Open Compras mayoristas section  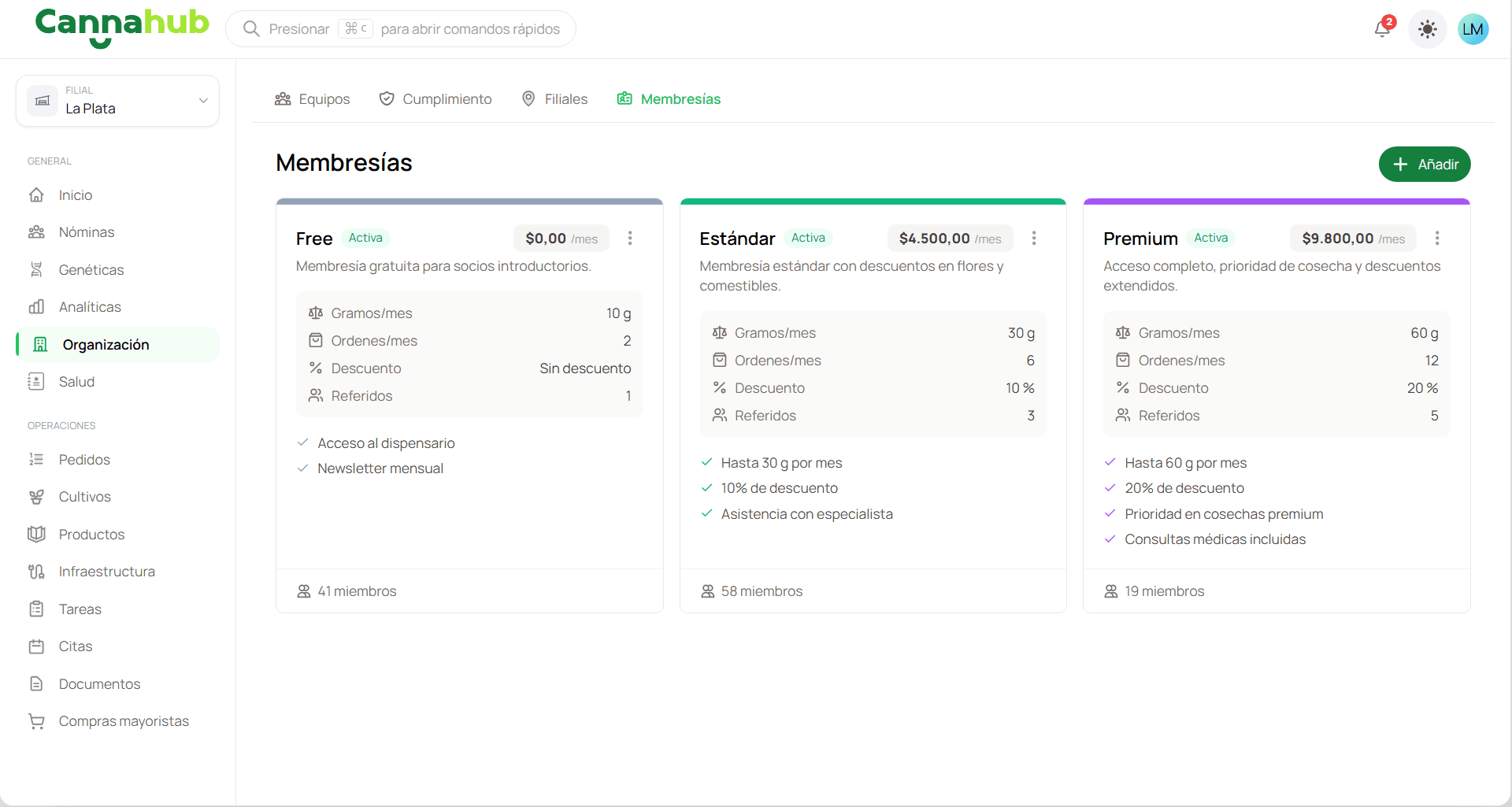tap(117, 721)
